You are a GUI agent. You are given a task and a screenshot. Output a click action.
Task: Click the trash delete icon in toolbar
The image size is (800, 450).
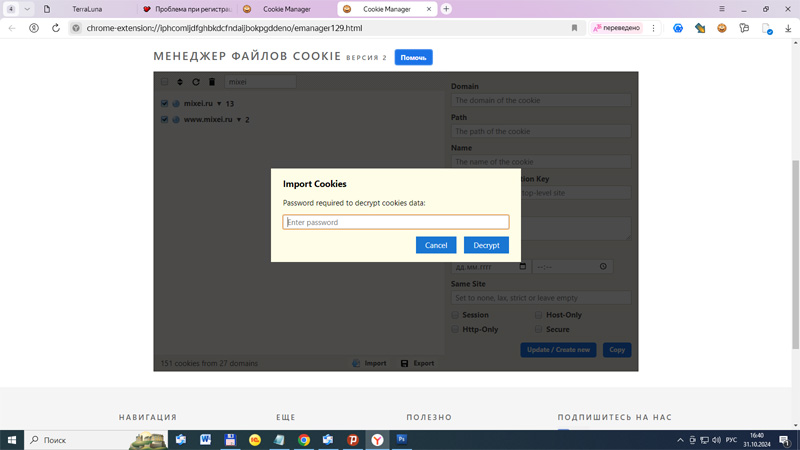pos(212,82)
